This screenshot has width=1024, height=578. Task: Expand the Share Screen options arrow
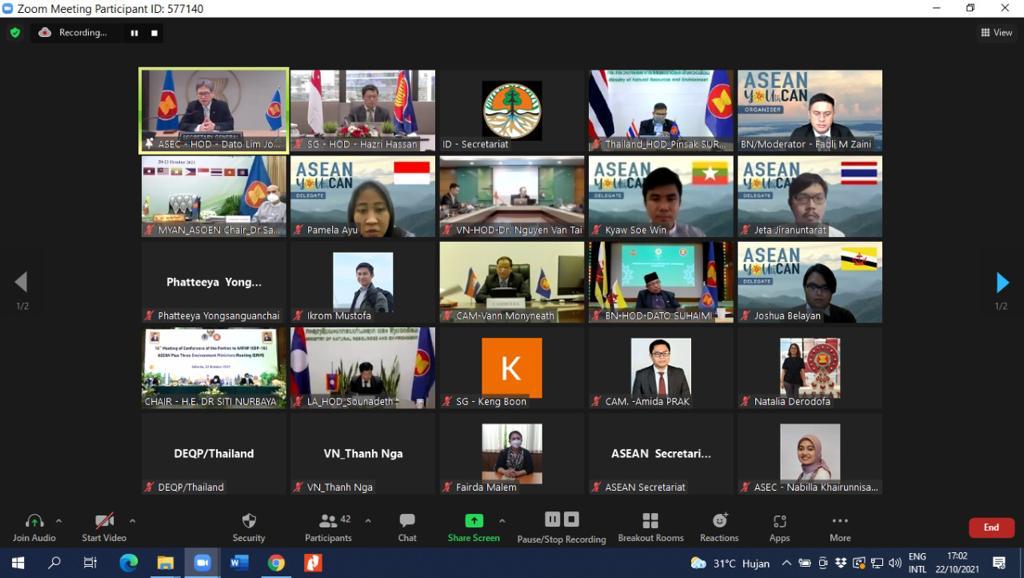pyautogui.click(x=502, y=520)
